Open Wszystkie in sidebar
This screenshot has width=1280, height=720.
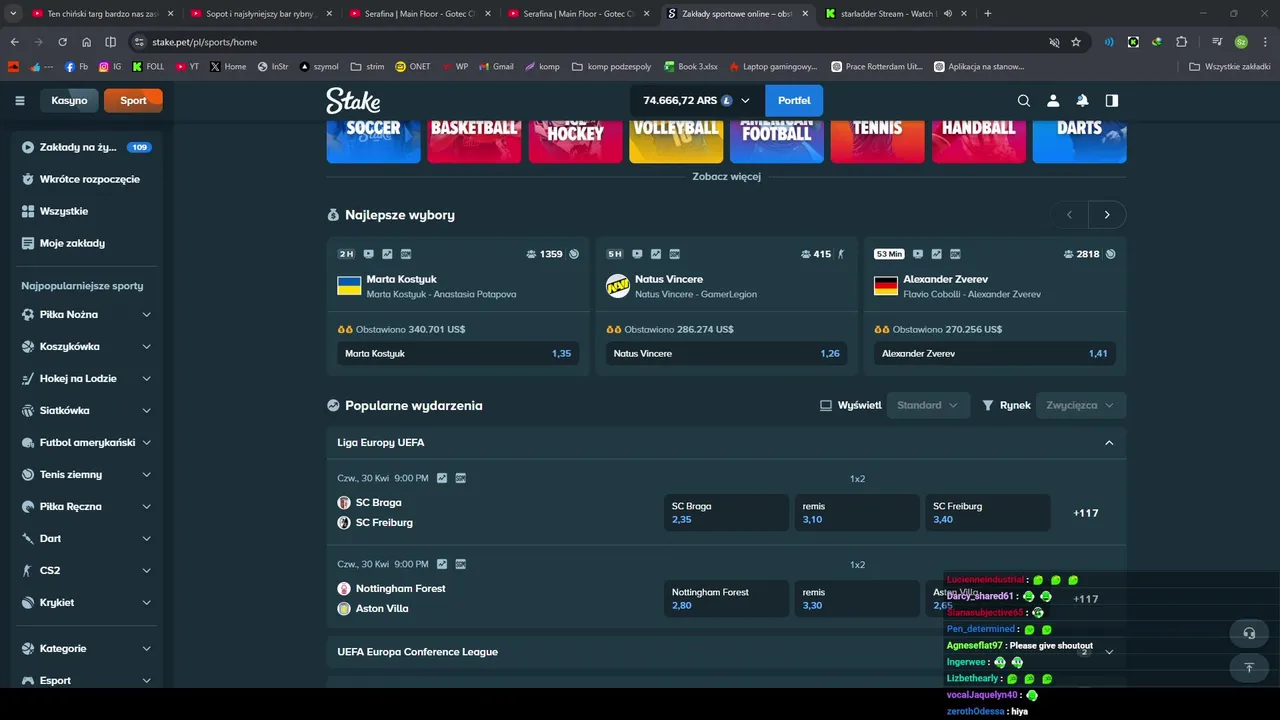[86, 211]
